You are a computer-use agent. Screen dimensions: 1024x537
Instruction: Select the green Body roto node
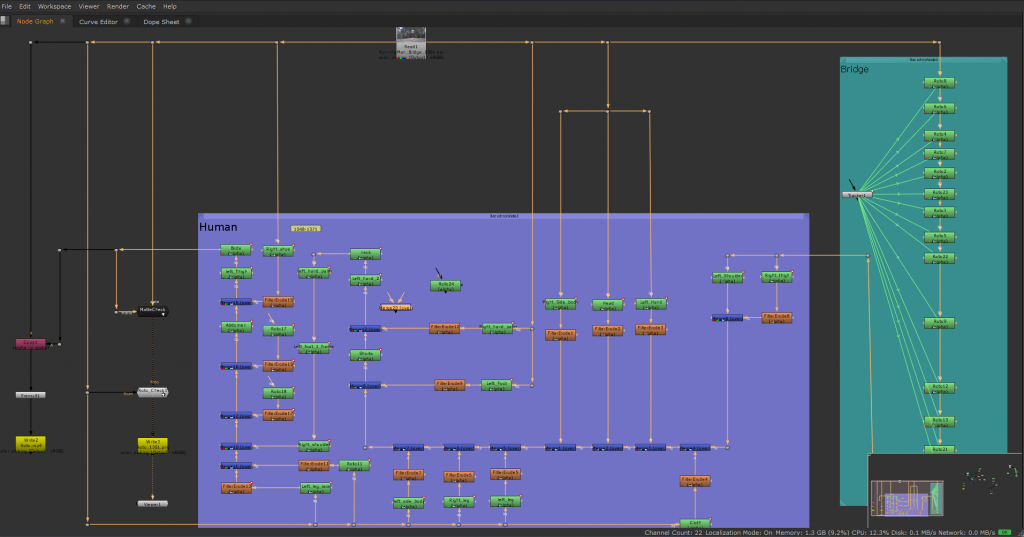236,249
